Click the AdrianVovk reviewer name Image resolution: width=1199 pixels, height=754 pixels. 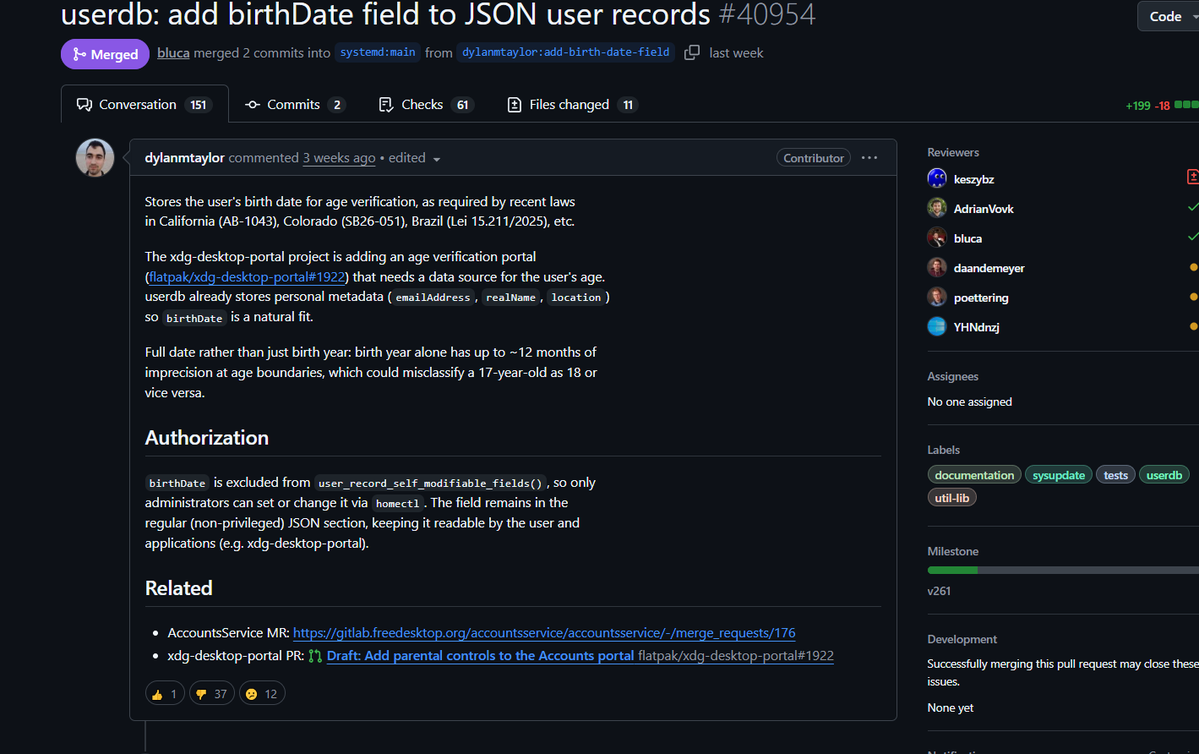click(983, 209)
